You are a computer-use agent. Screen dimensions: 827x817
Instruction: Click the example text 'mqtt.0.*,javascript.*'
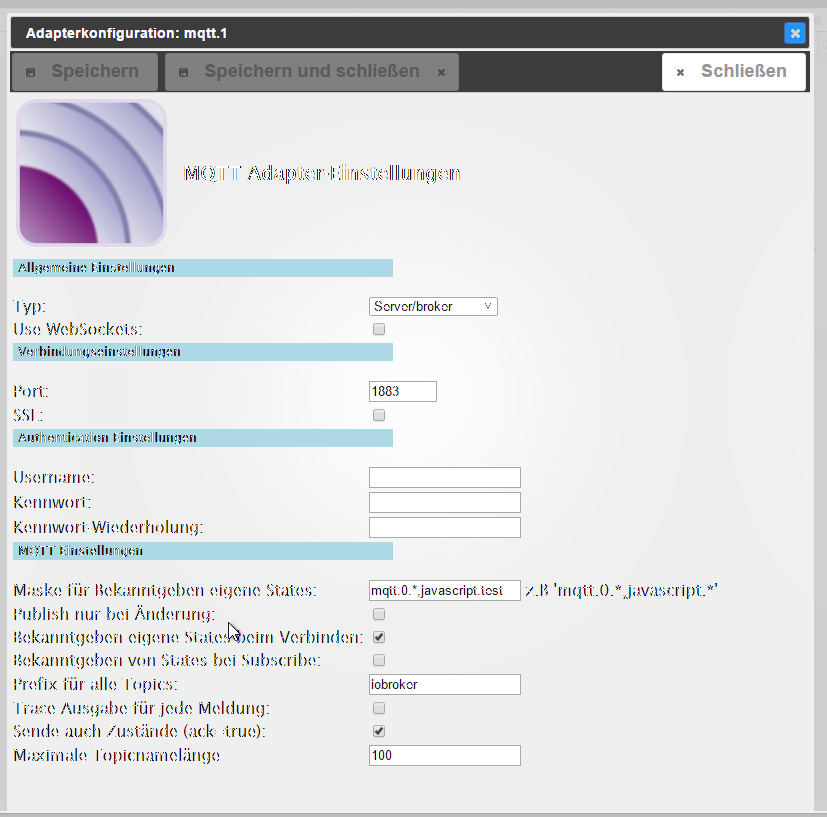coord(636,590)
